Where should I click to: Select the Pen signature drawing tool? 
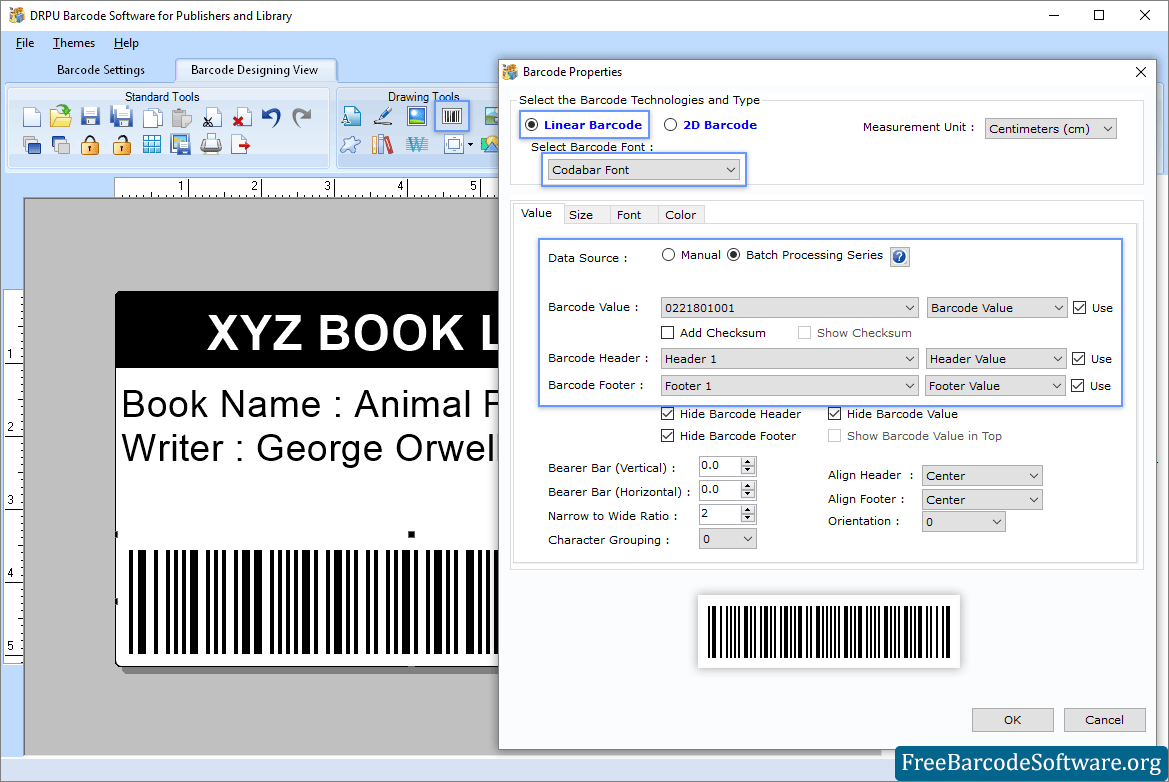click(x=383, y=116)
